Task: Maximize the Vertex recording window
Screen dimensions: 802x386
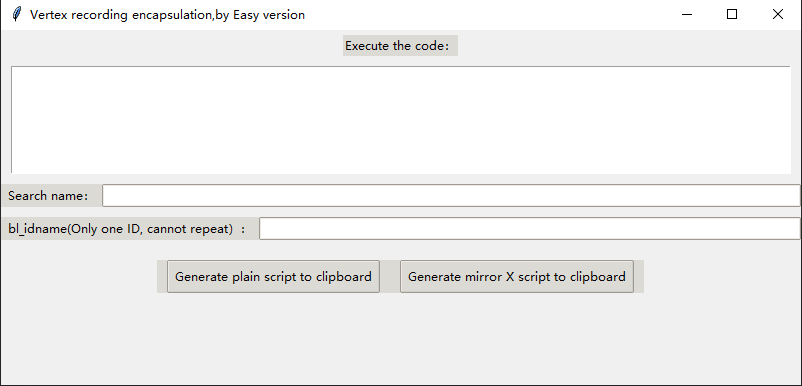Action: (x=732, y=14)
